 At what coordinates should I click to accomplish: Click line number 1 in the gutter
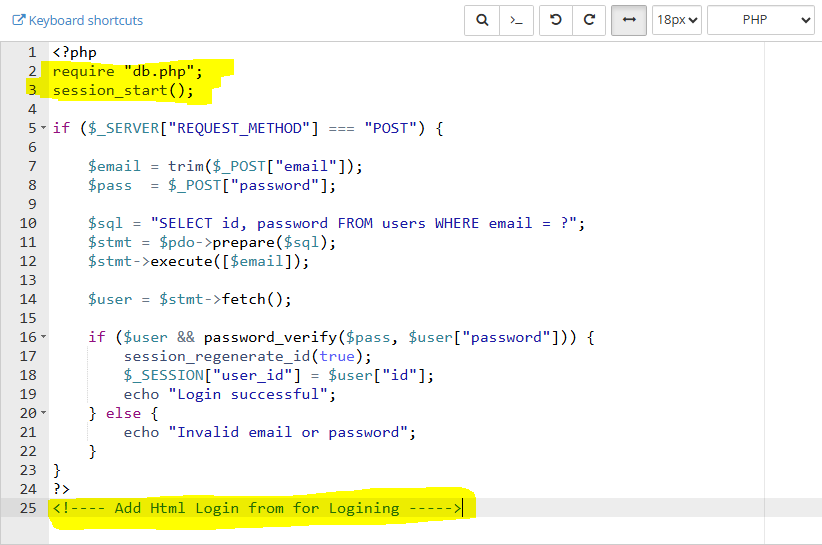coord(31,52)
